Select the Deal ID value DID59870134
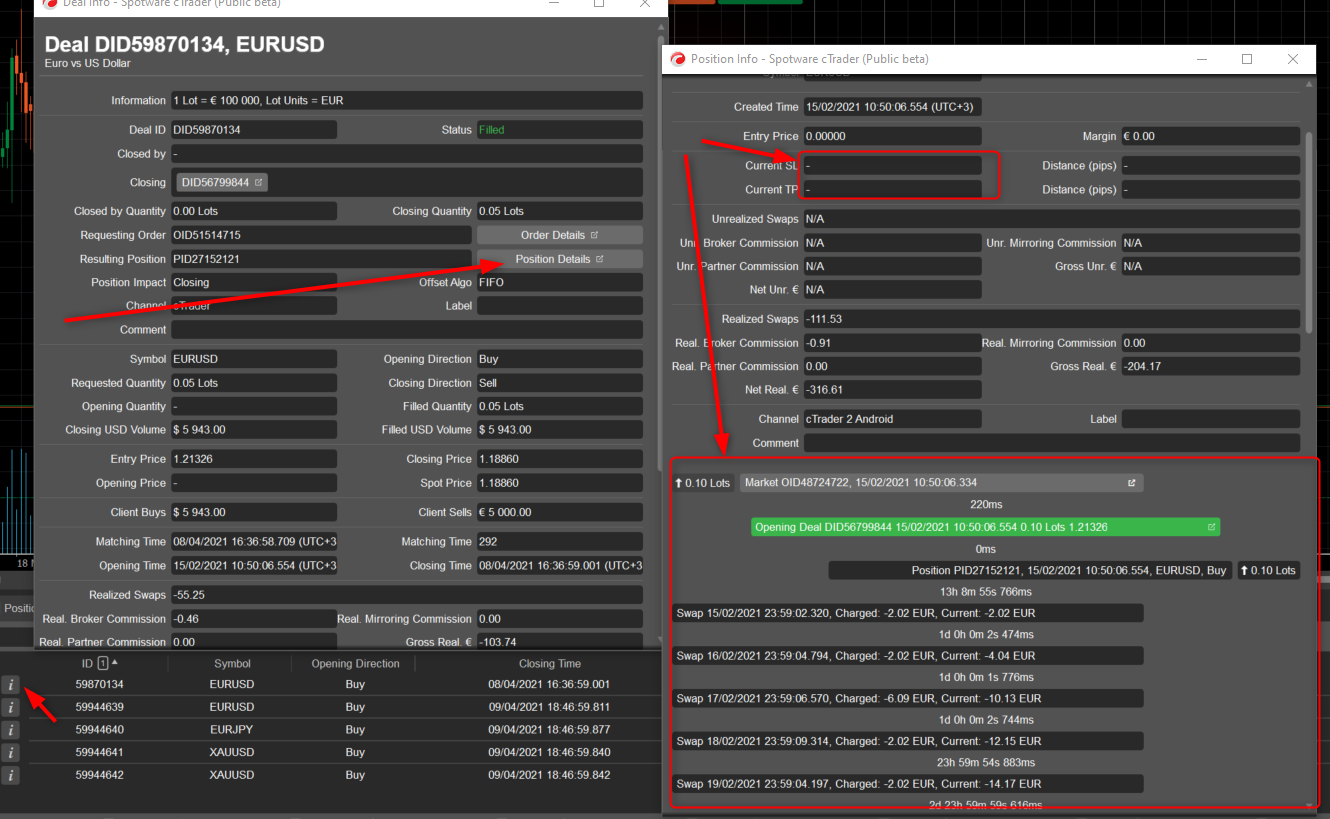The height and width of the screenshot is (819, 1330). (254, 130)
